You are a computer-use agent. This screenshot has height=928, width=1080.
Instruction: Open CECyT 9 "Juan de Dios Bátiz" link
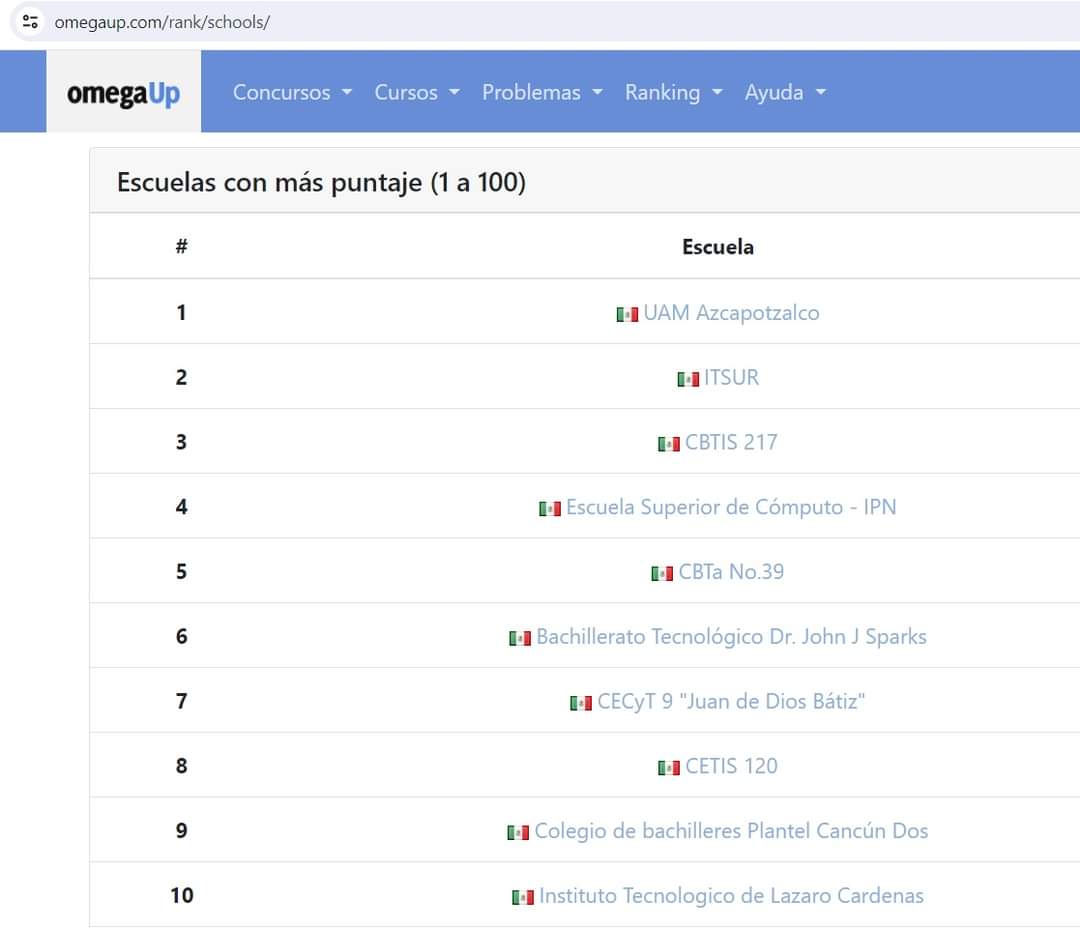point(731,701)
